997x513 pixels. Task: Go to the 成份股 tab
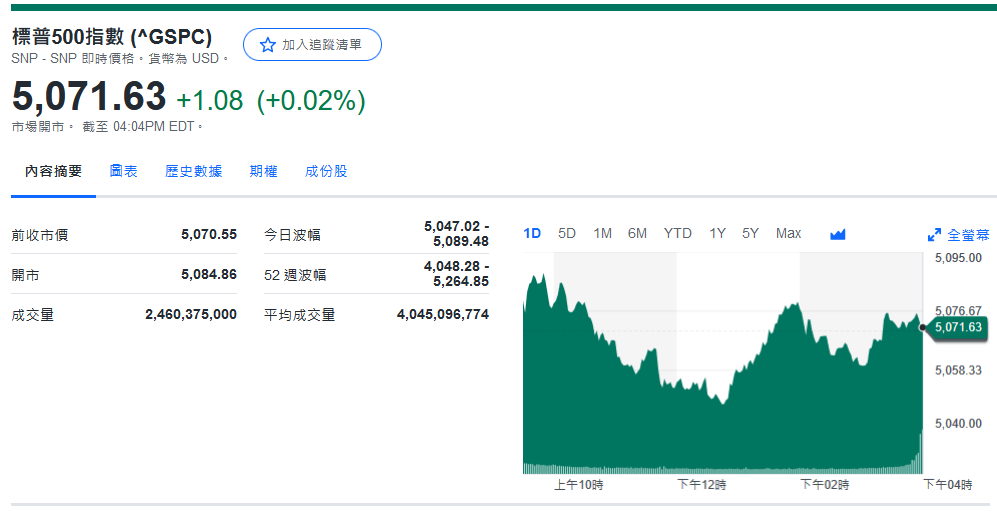click(x=326, y=171)
